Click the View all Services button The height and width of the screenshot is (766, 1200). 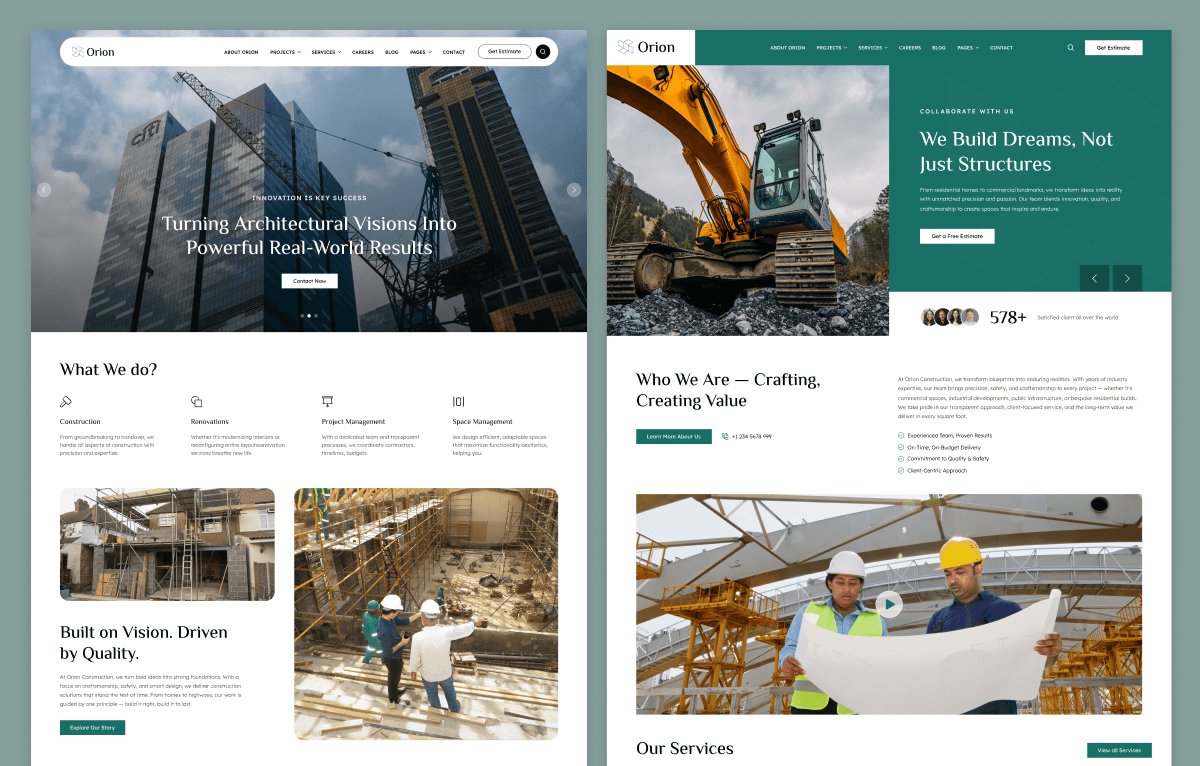pyautogui.click(x=1119, y=750)
